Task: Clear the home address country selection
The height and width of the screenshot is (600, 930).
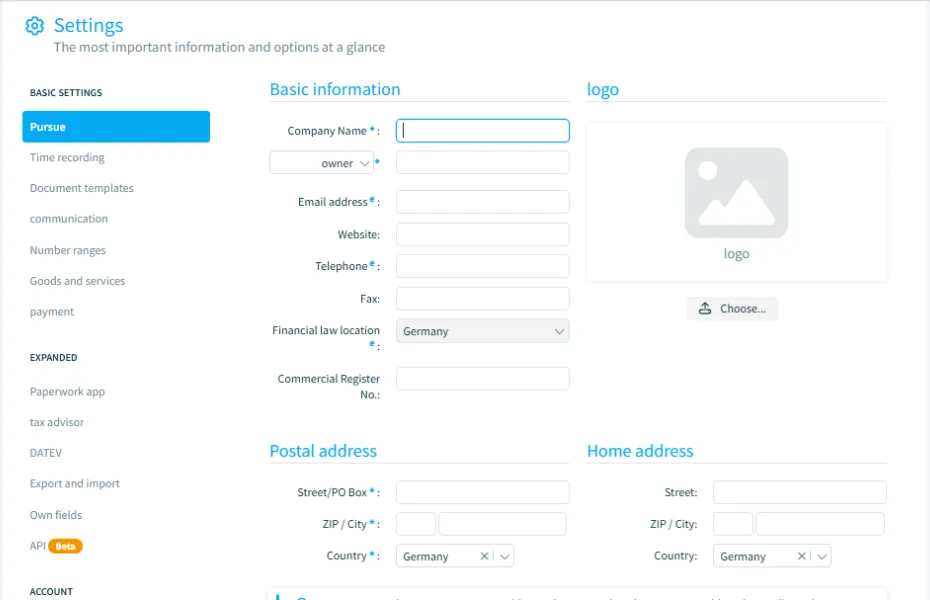Action: tap(801, 556)
